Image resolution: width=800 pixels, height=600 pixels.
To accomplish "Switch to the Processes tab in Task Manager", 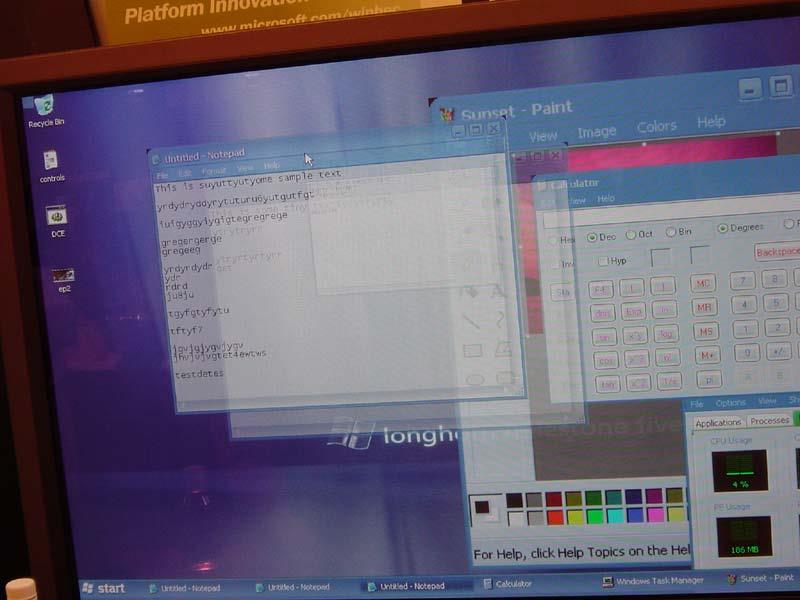I will point(769,420).
